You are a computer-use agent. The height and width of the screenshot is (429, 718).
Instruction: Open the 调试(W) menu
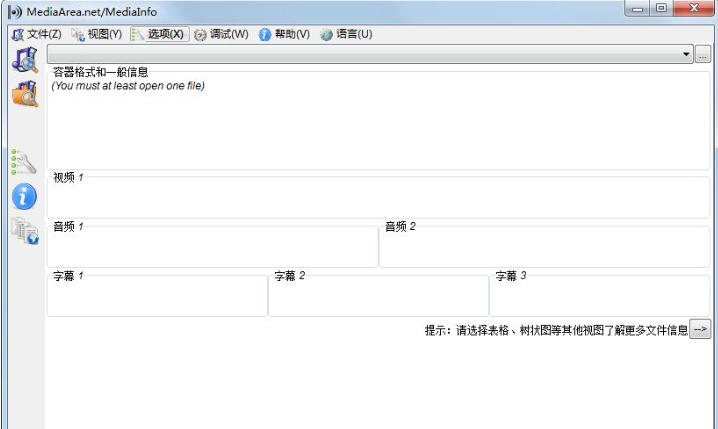point(221,34)
